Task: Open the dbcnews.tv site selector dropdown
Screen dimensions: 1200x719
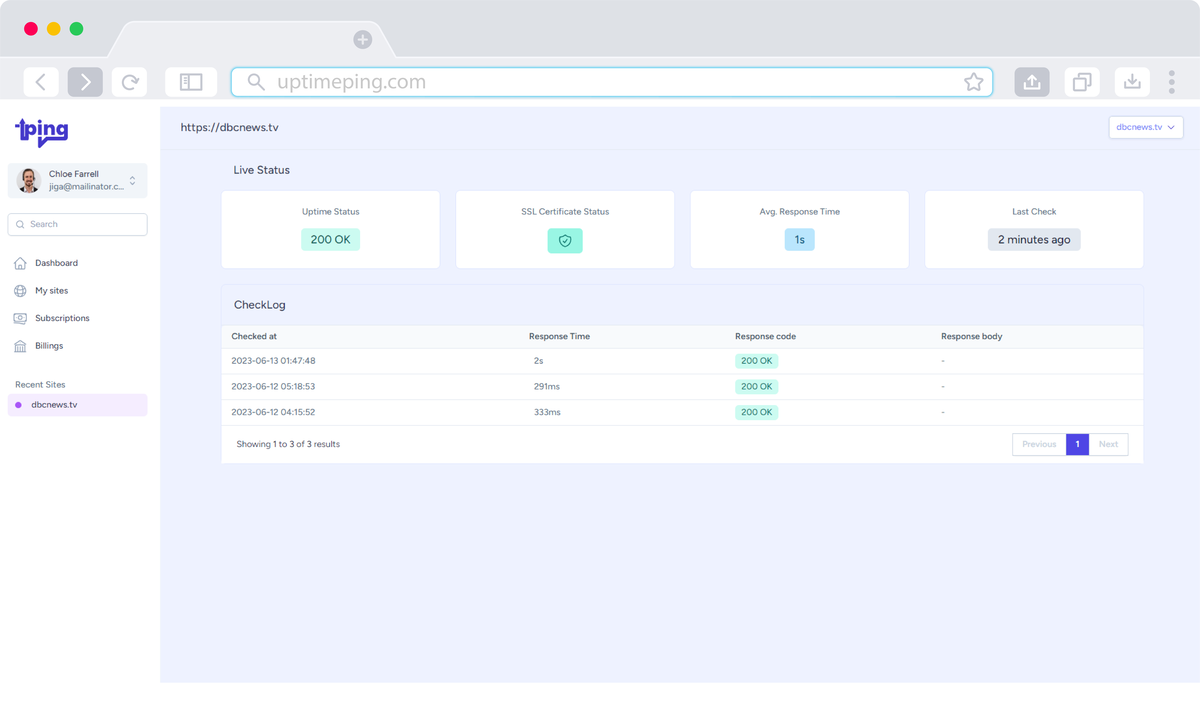Action: [1145, 127]
